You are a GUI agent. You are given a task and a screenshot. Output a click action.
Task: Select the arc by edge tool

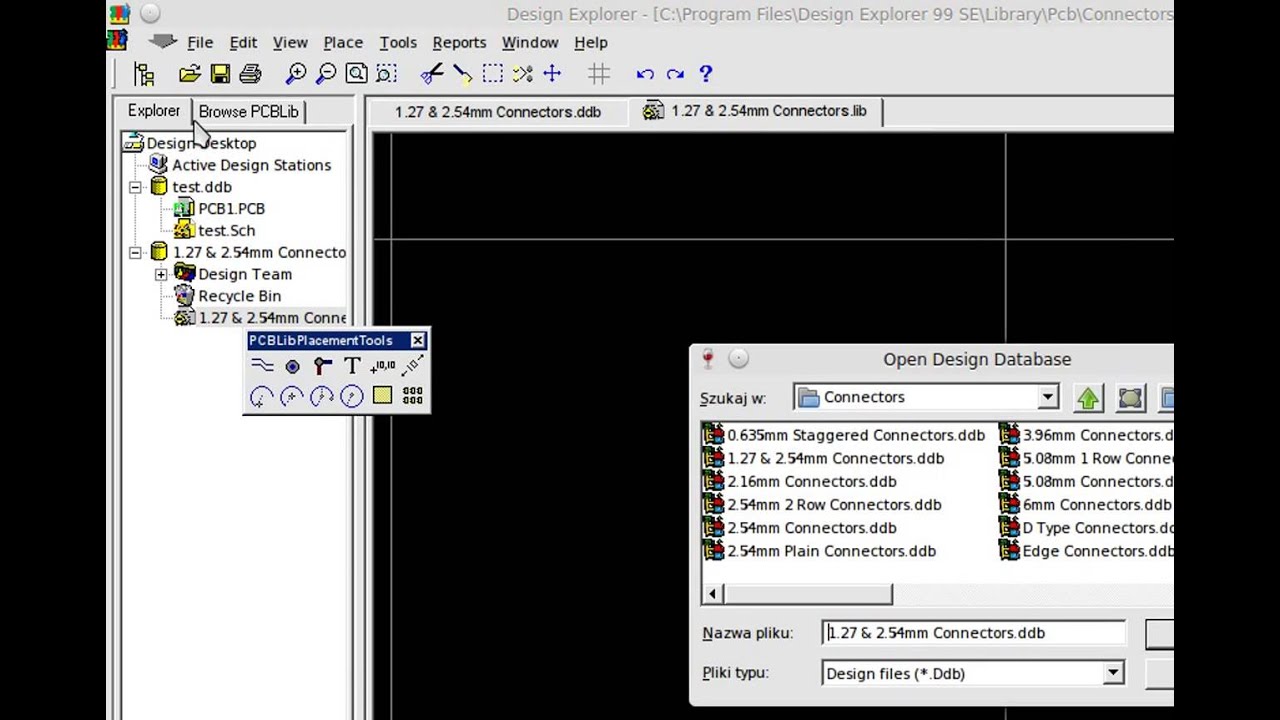click(292, 397)
